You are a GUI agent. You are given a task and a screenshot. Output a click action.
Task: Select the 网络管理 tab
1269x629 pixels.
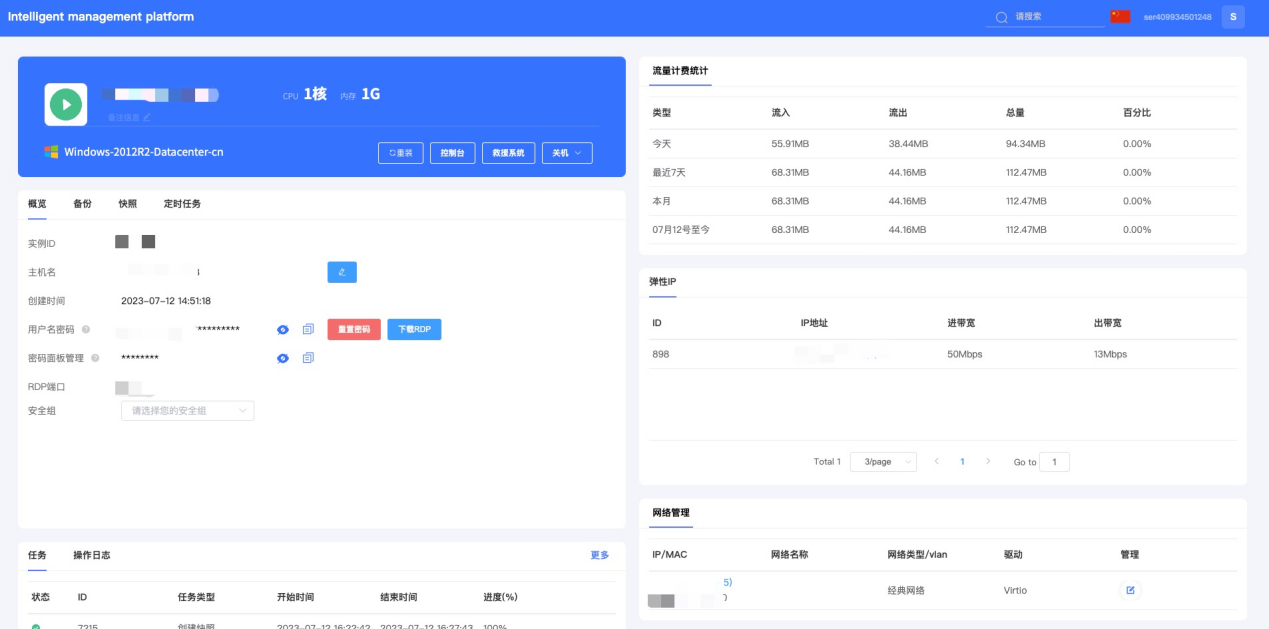click(x=670, y=513)
